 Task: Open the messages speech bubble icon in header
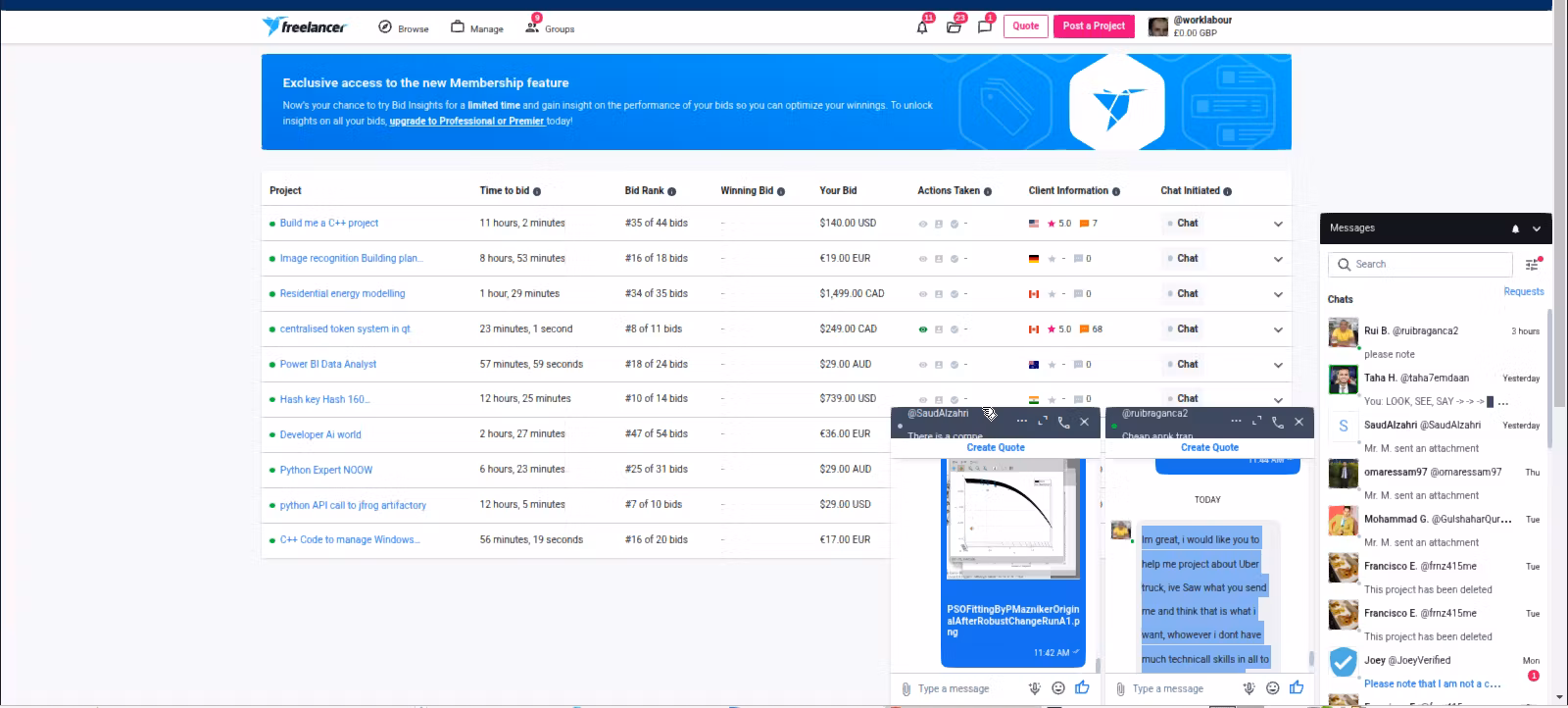coord(985,26)
